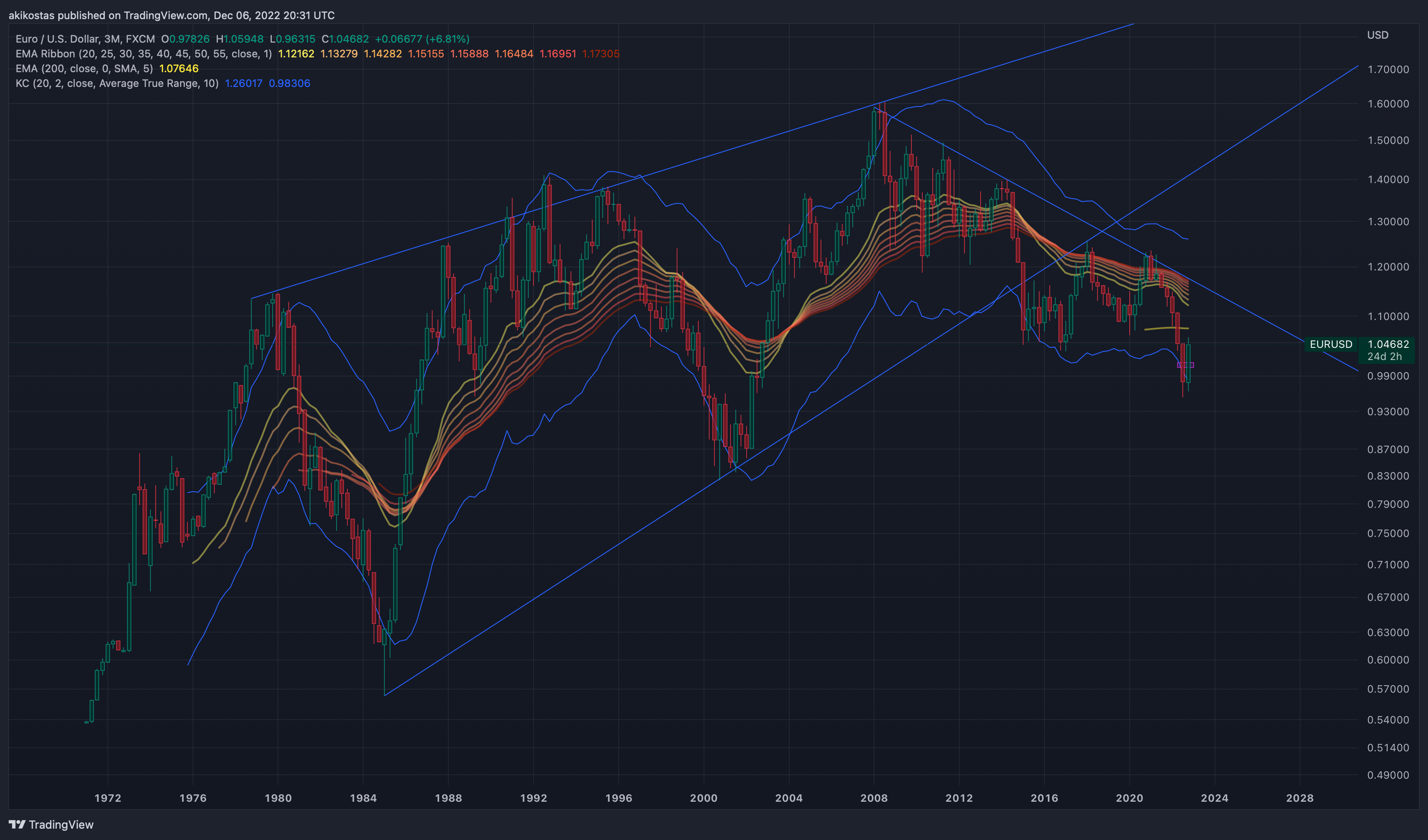Click the USD currency label on price axis

coord(1378,35)
